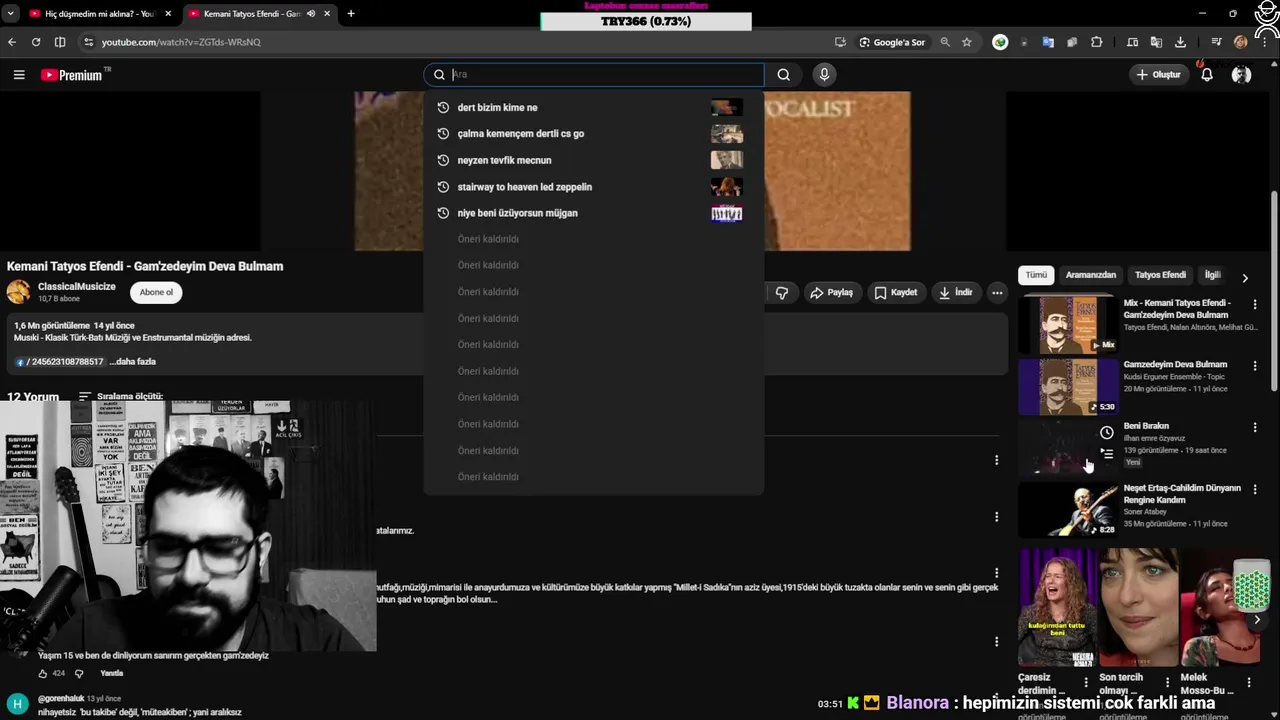Image resolution: width=1280 pixels, height=720 pixels.
Task: Open the ClassicalMusicize channel name link
Action: pyautogui.click(x=77, y=287)
